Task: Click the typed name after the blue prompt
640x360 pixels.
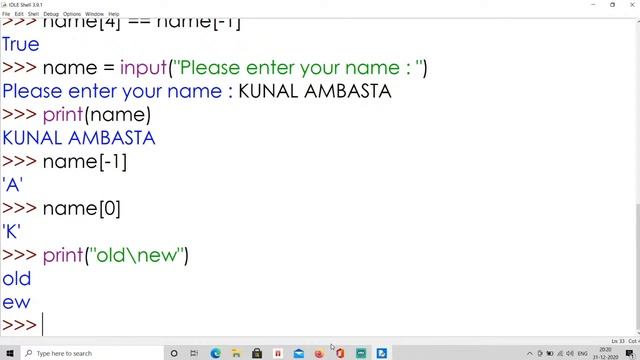Action: point(315,91)
